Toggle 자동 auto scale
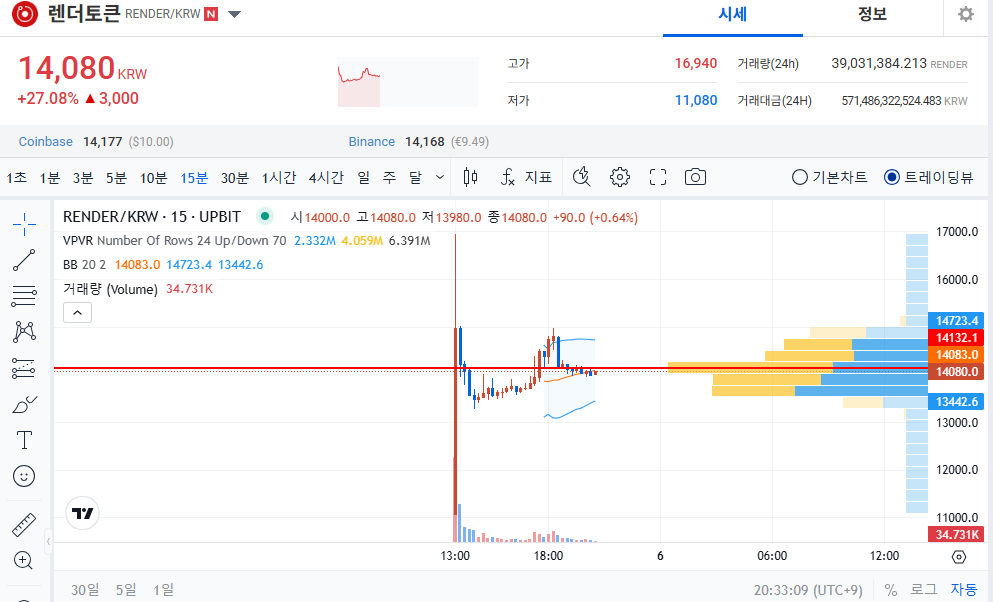The image size is (993, 602). [x=964, y=590]
